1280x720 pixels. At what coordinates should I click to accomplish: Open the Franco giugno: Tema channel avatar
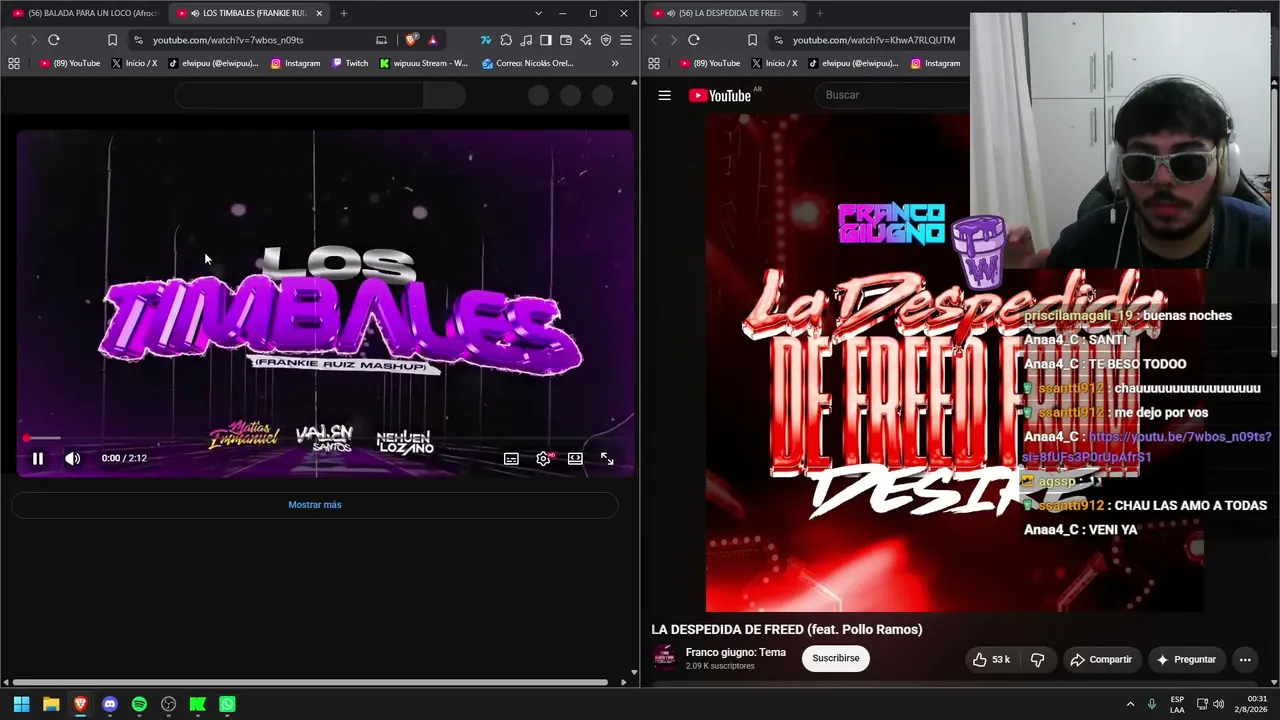(x=664, y=657)
